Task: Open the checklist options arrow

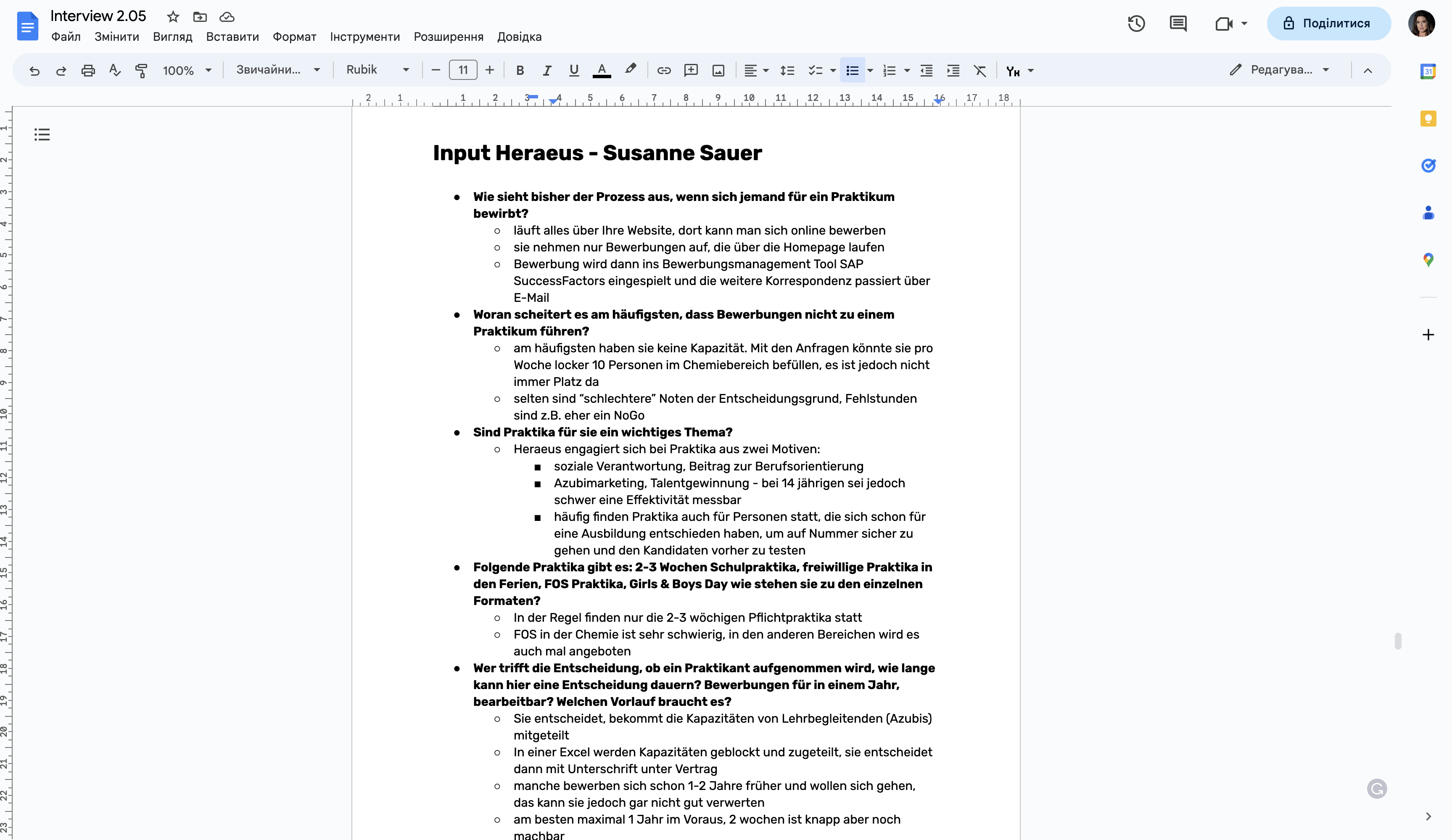Action: [833, 70]
